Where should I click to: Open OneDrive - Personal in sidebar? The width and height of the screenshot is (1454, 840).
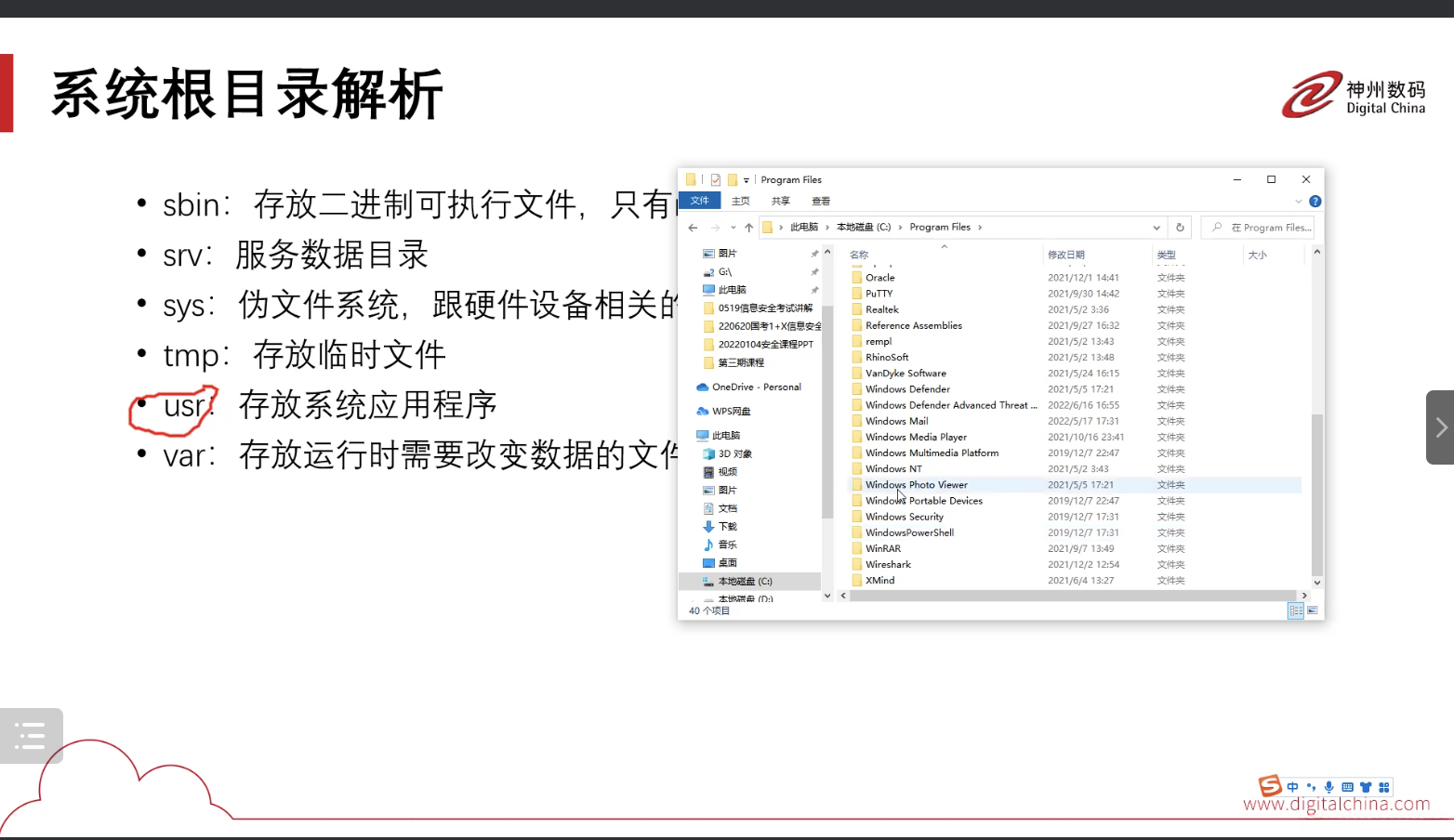(756, 387)
